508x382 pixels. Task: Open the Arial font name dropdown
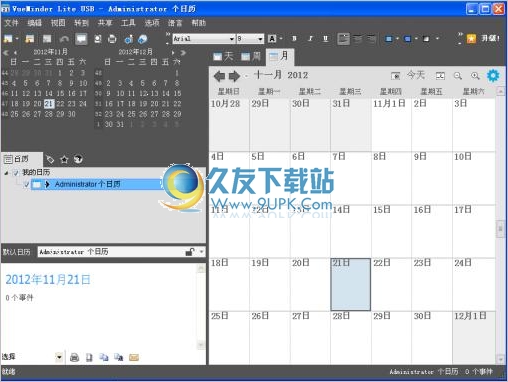tap(232, 39)
